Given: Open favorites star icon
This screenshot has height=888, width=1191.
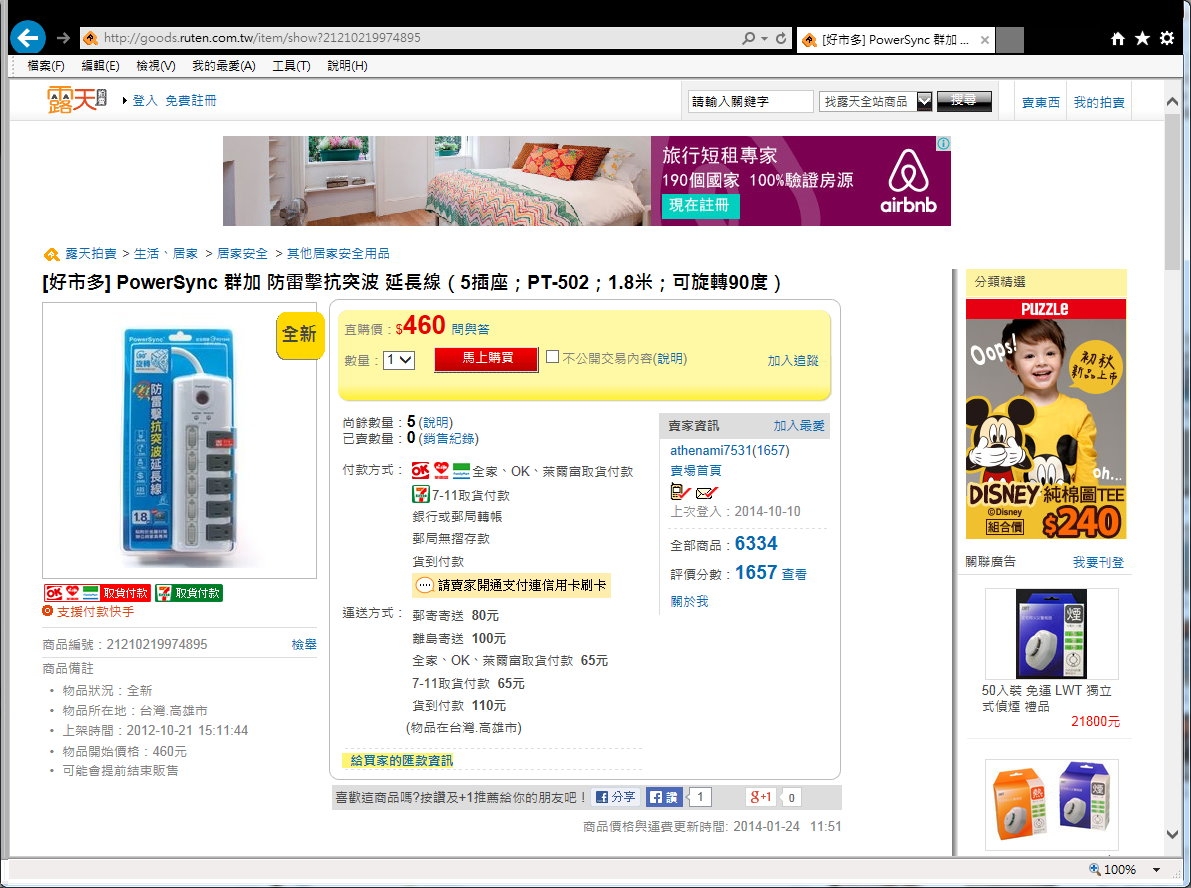Looking at the screenshot, I should click(1142, 38).
